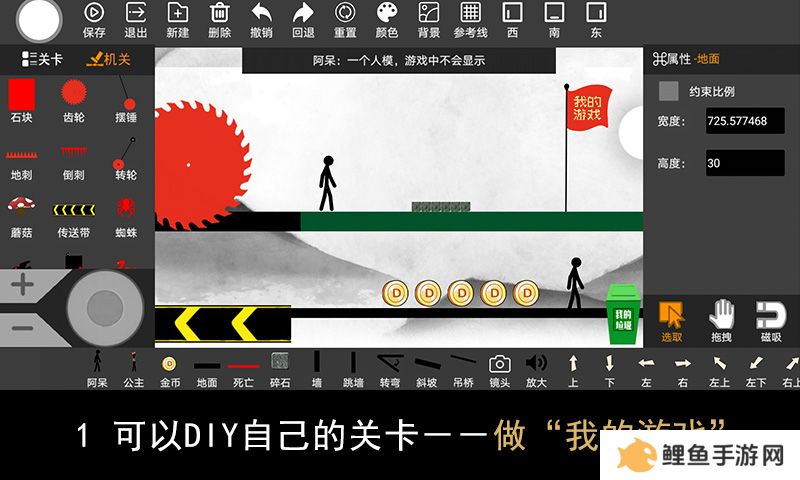800x480 pixels.
Task: Toggle the 约束比例 checkbox
Action: coord(668,91)
